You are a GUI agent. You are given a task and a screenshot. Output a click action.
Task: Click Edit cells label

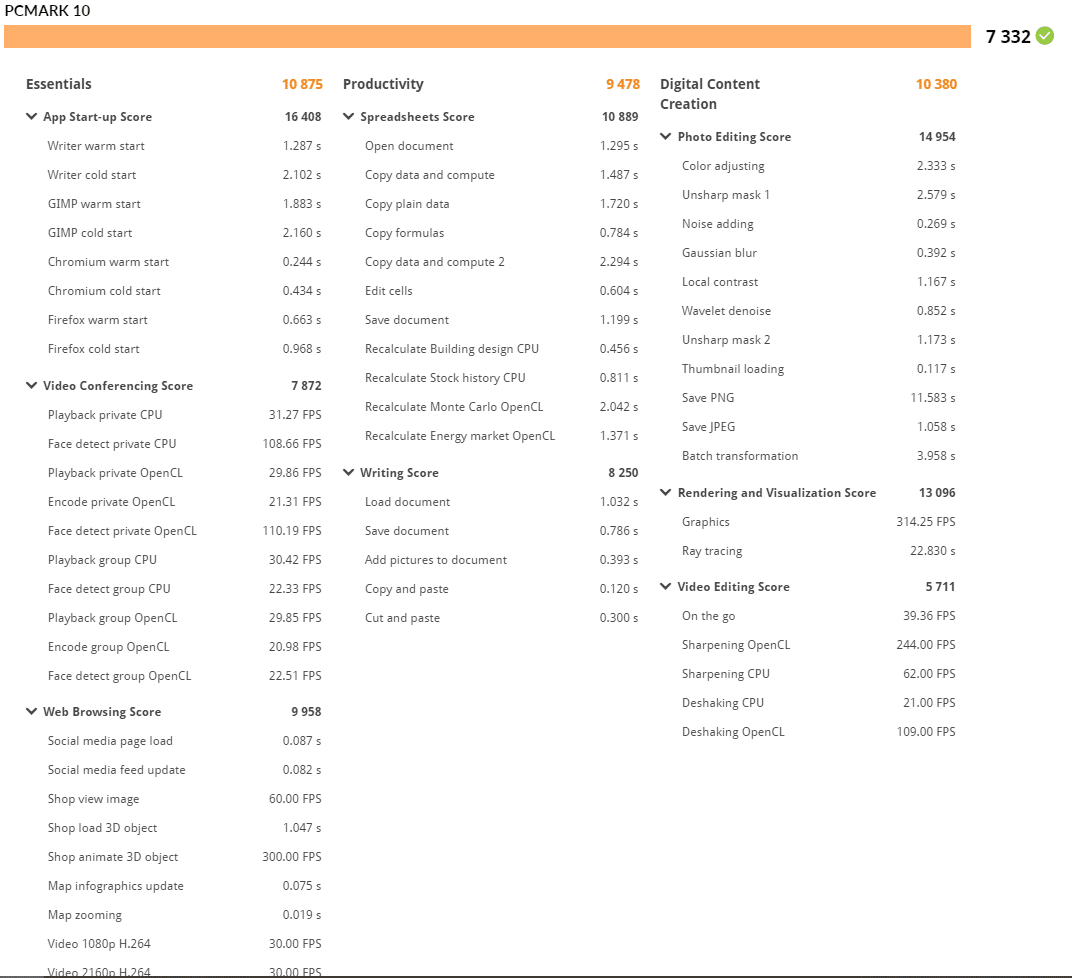388,290
